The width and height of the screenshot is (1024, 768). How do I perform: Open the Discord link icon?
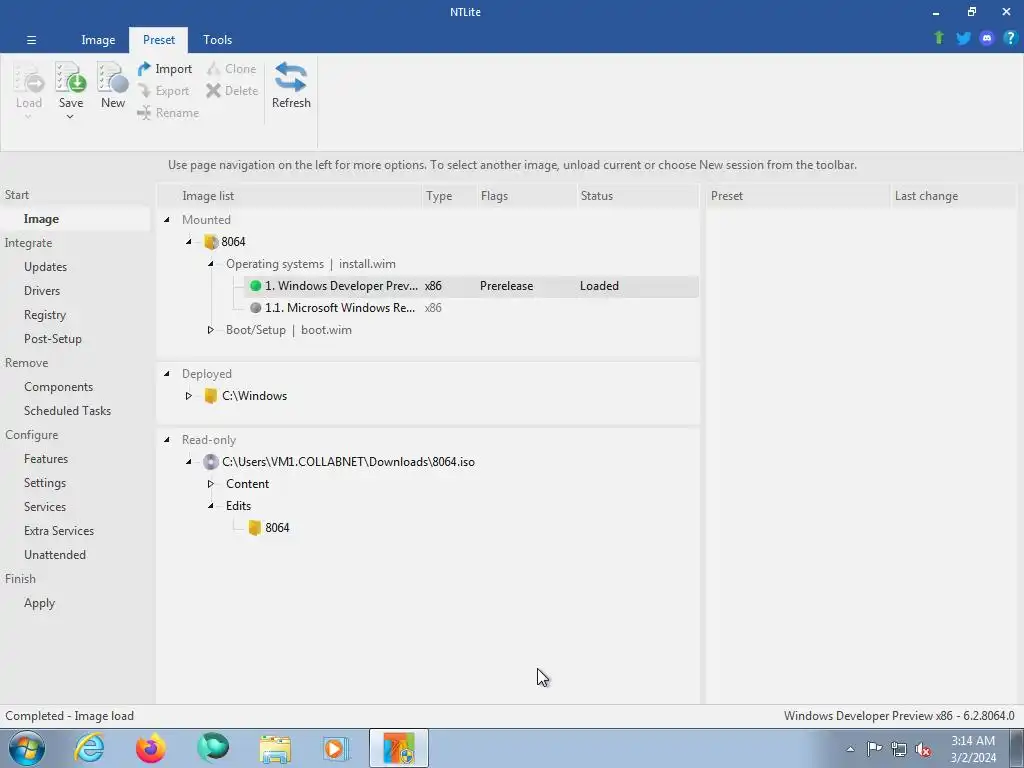click(987, 38)
